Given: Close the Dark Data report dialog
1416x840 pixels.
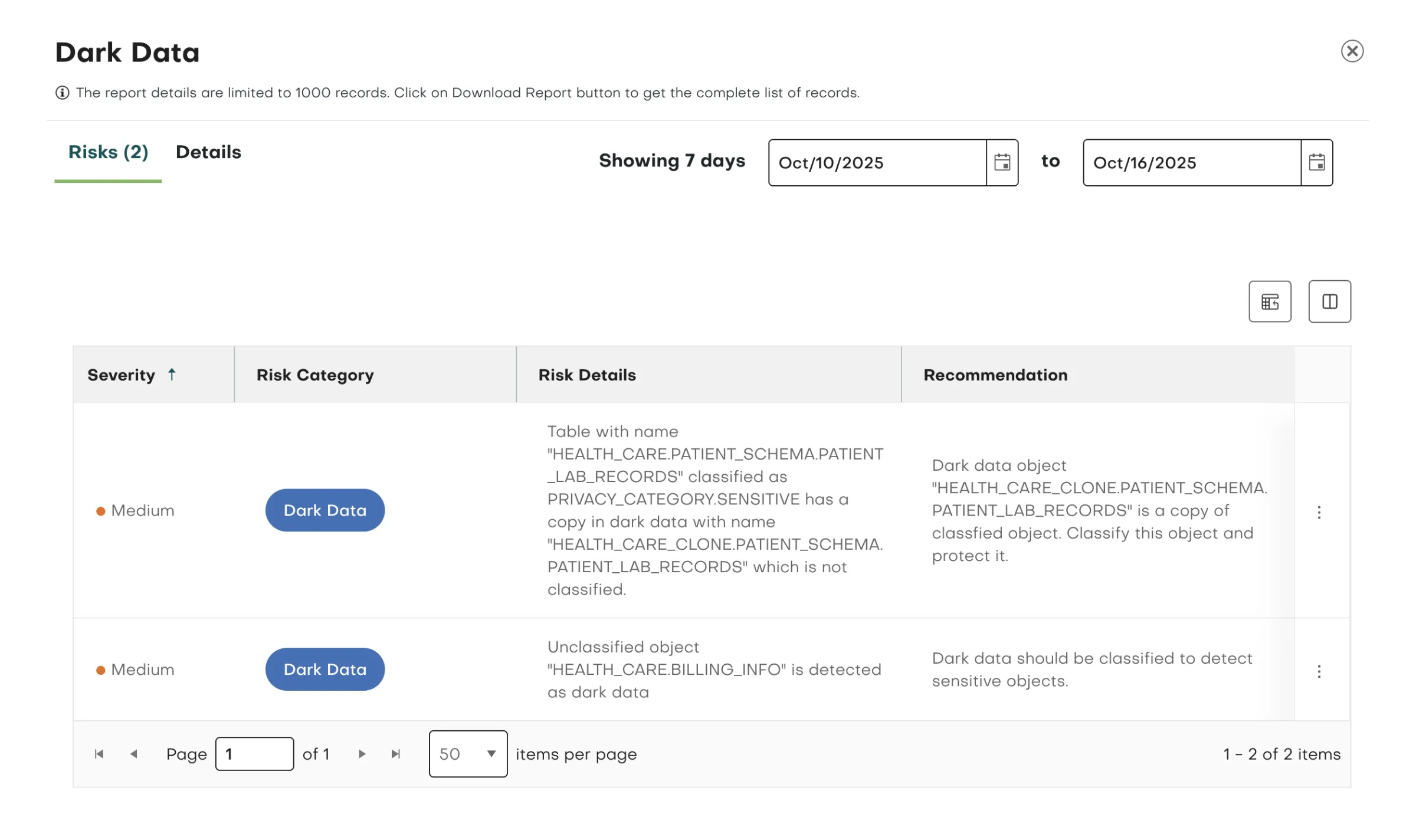Looking at the screenshot, I should [x=1353, y=51].
